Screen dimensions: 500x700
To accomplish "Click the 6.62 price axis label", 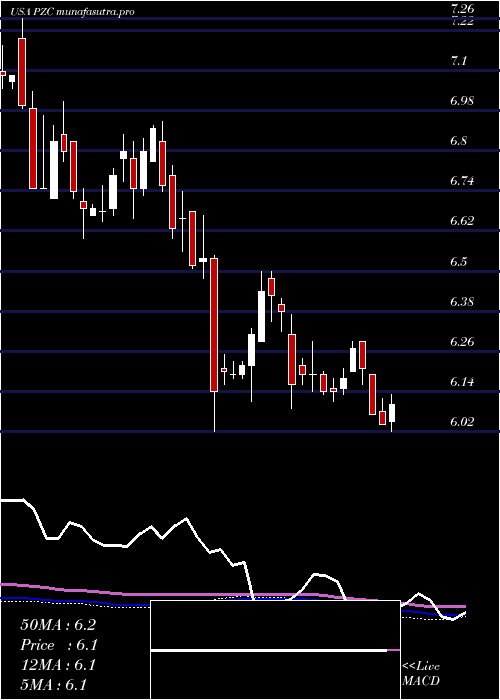I will (x=462, y=221).
